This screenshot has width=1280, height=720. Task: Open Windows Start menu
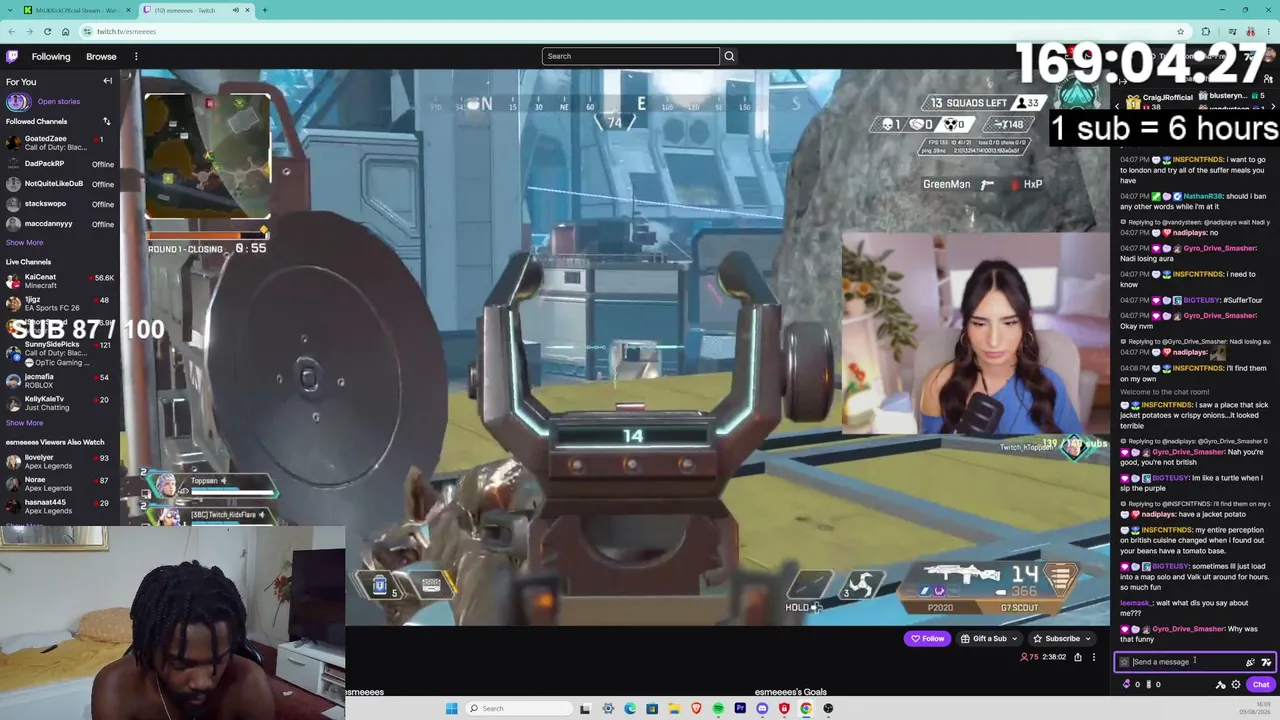[x=451, y=708]
